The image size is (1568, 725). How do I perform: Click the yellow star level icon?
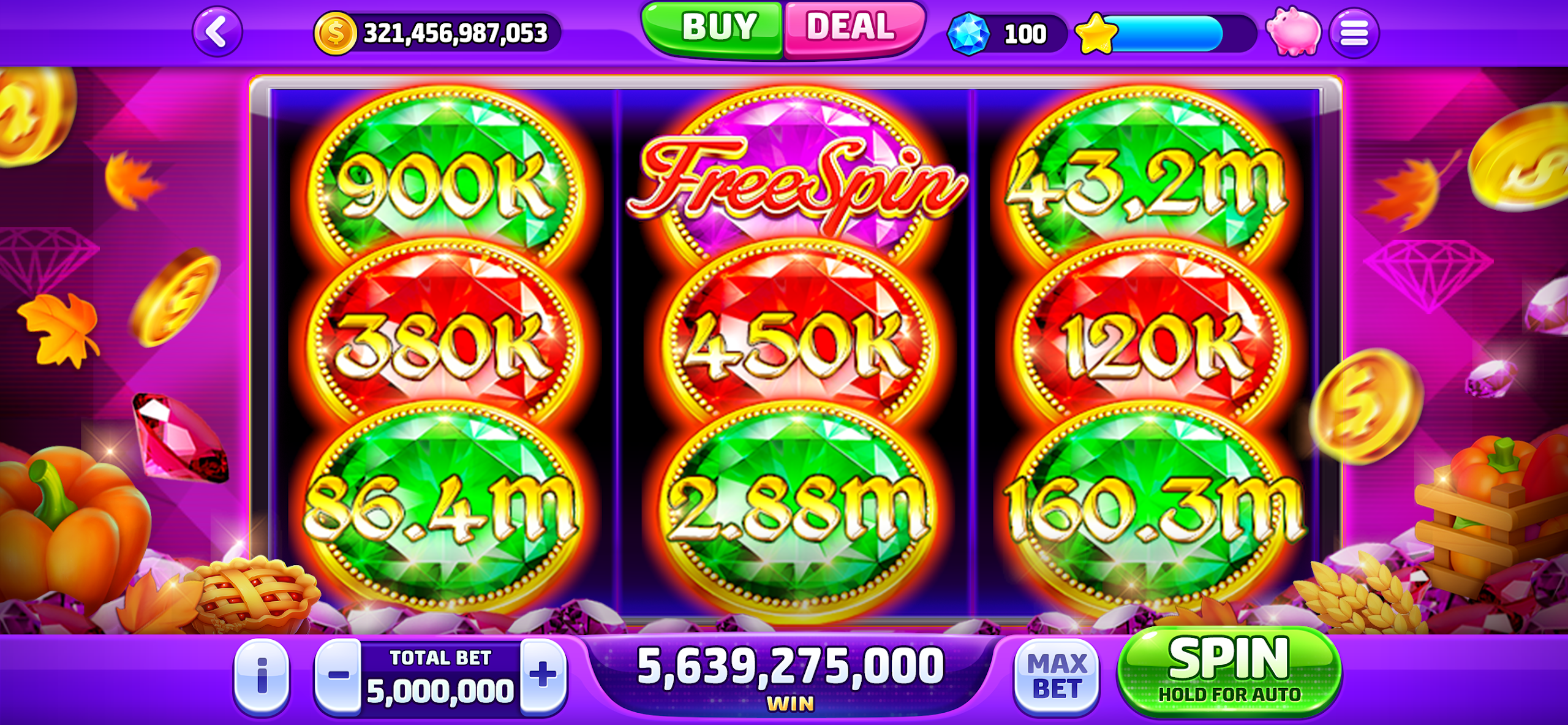(x=1096, y=34)
